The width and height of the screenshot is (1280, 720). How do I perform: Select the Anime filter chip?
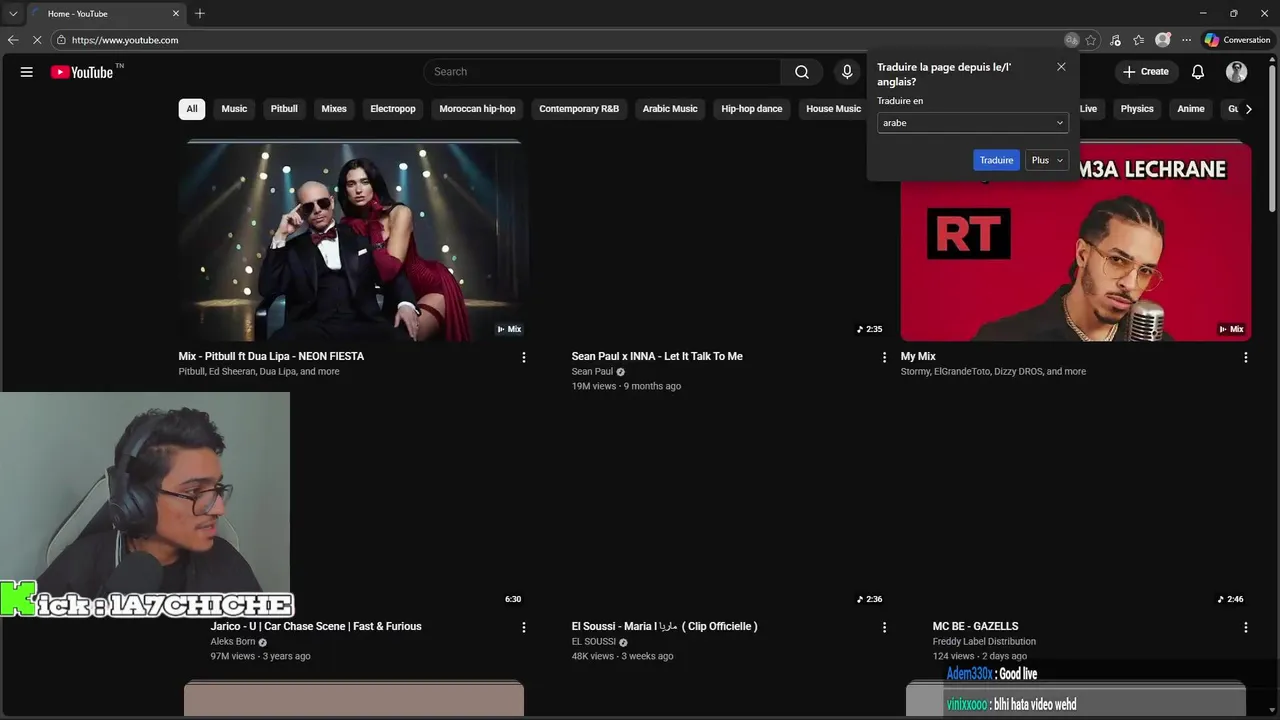1191,109
